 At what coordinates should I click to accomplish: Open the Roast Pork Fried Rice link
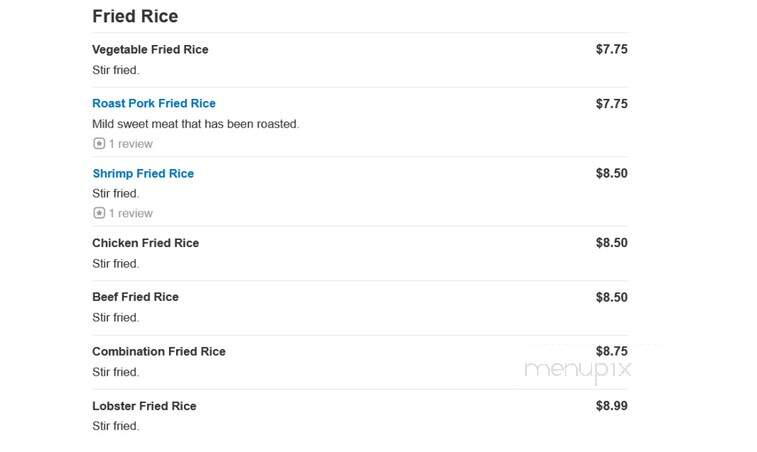pyautogui.click(x=154, y=103)
